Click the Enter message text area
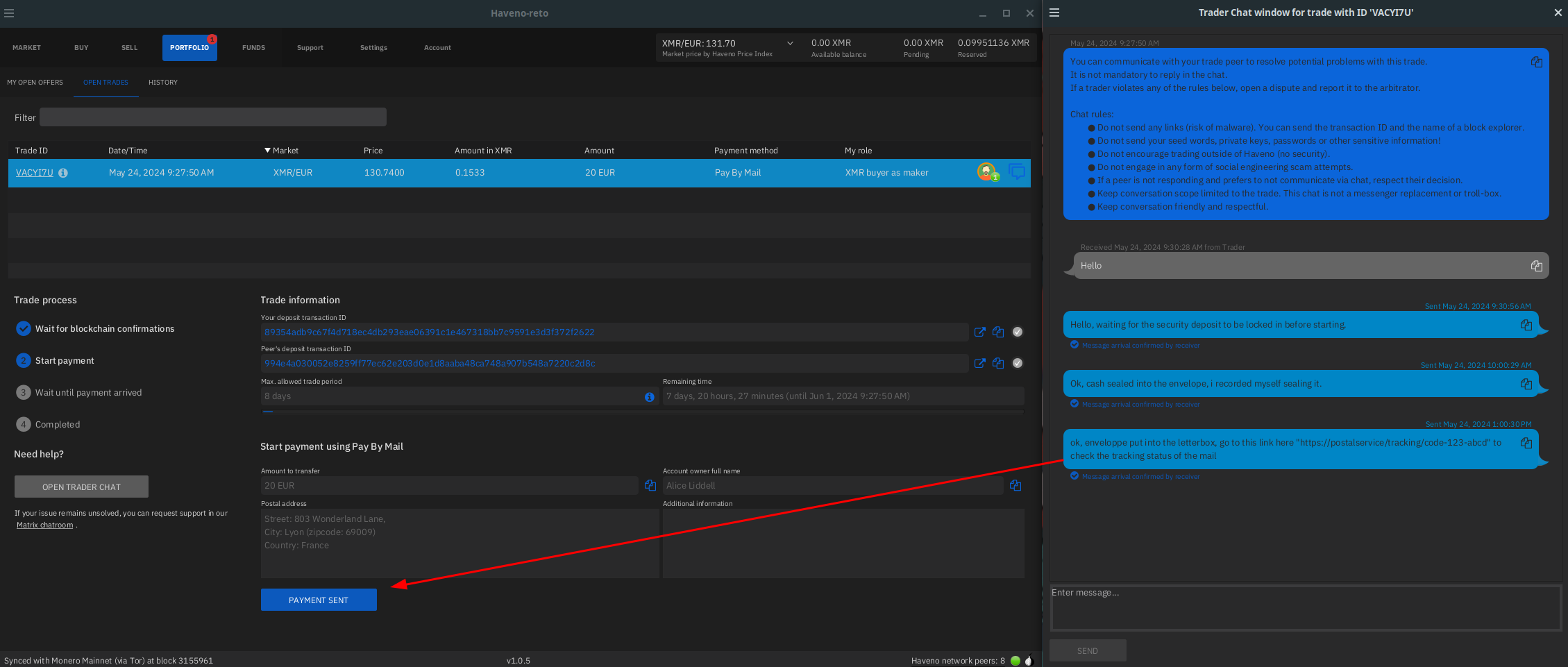 pyautogui.click(x=1306, y=607)
